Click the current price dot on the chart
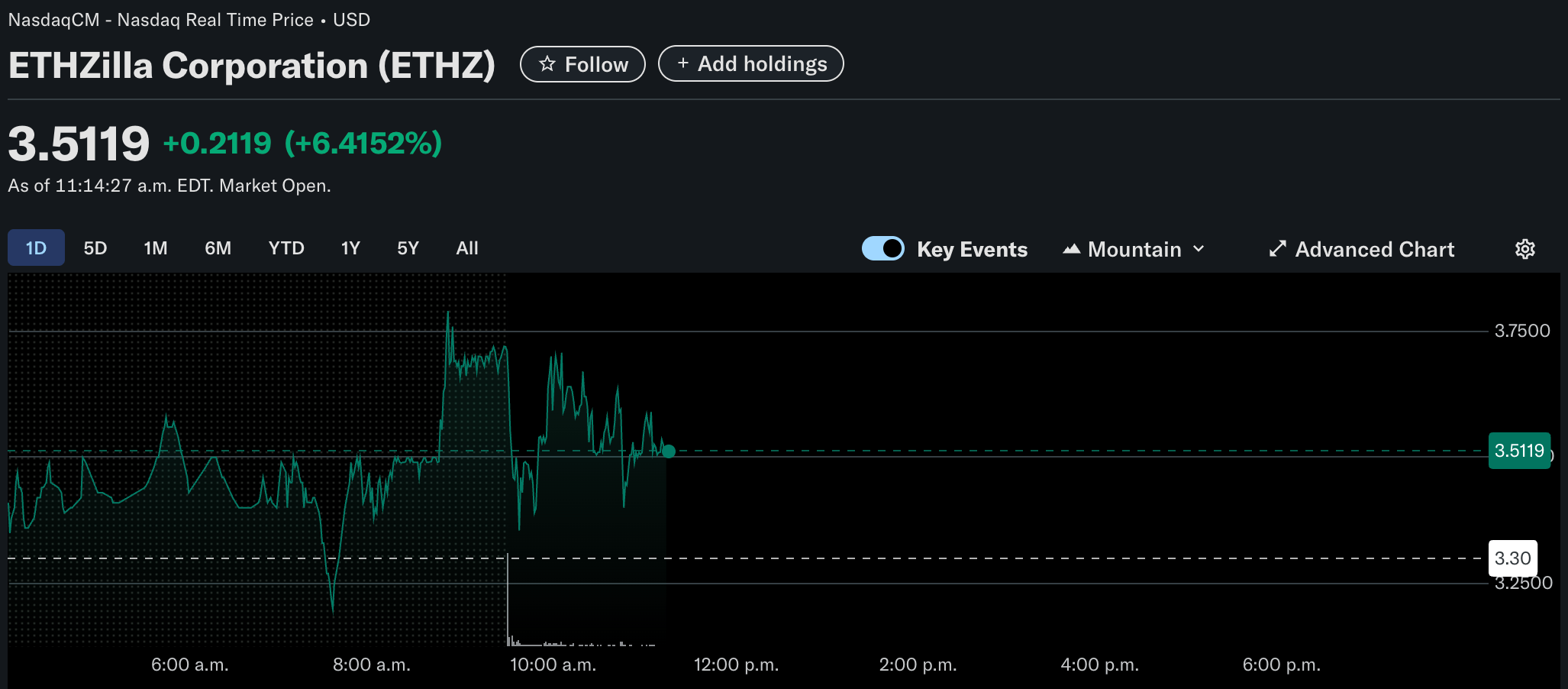Viewport: 1568px width, 689px height. 669,451
